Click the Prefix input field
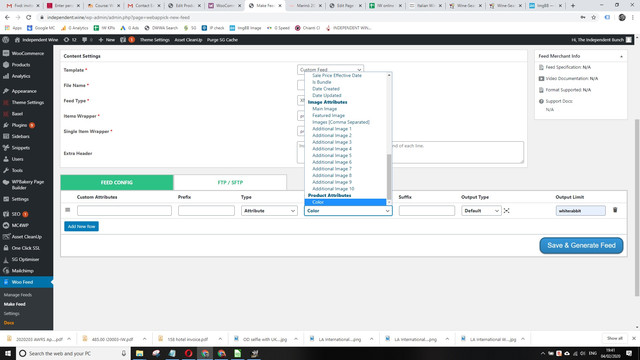The height and width of the screenshot is (360, 640). 206,211
